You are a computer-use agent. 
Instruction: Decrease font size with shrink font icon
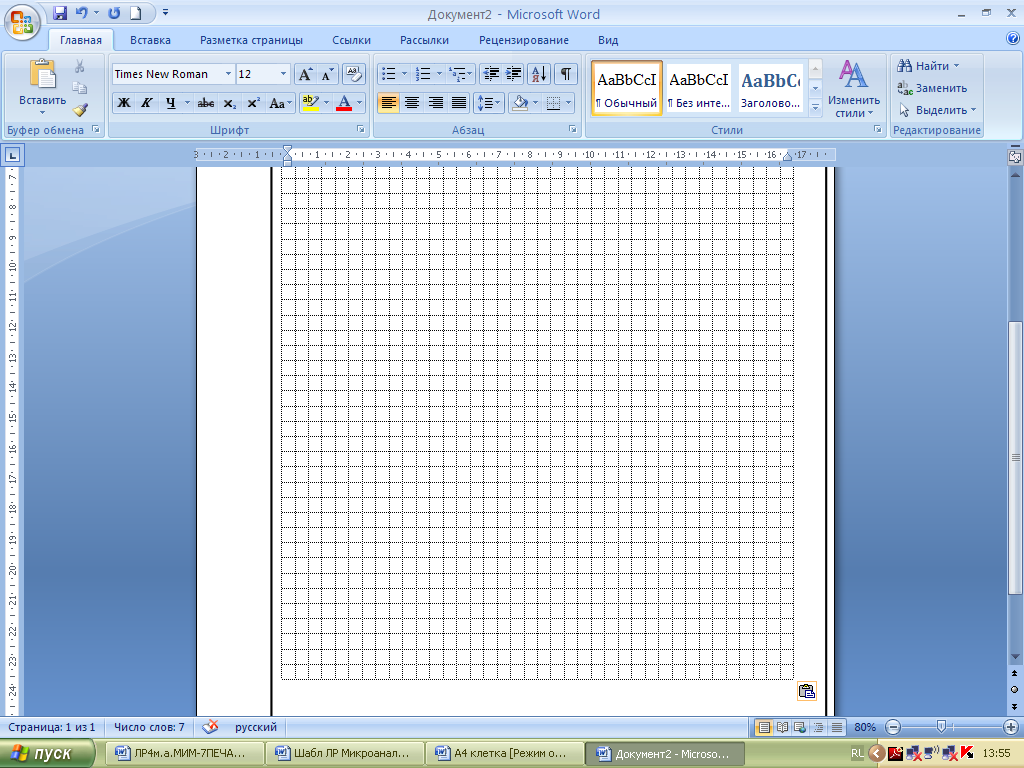point(327,74)
